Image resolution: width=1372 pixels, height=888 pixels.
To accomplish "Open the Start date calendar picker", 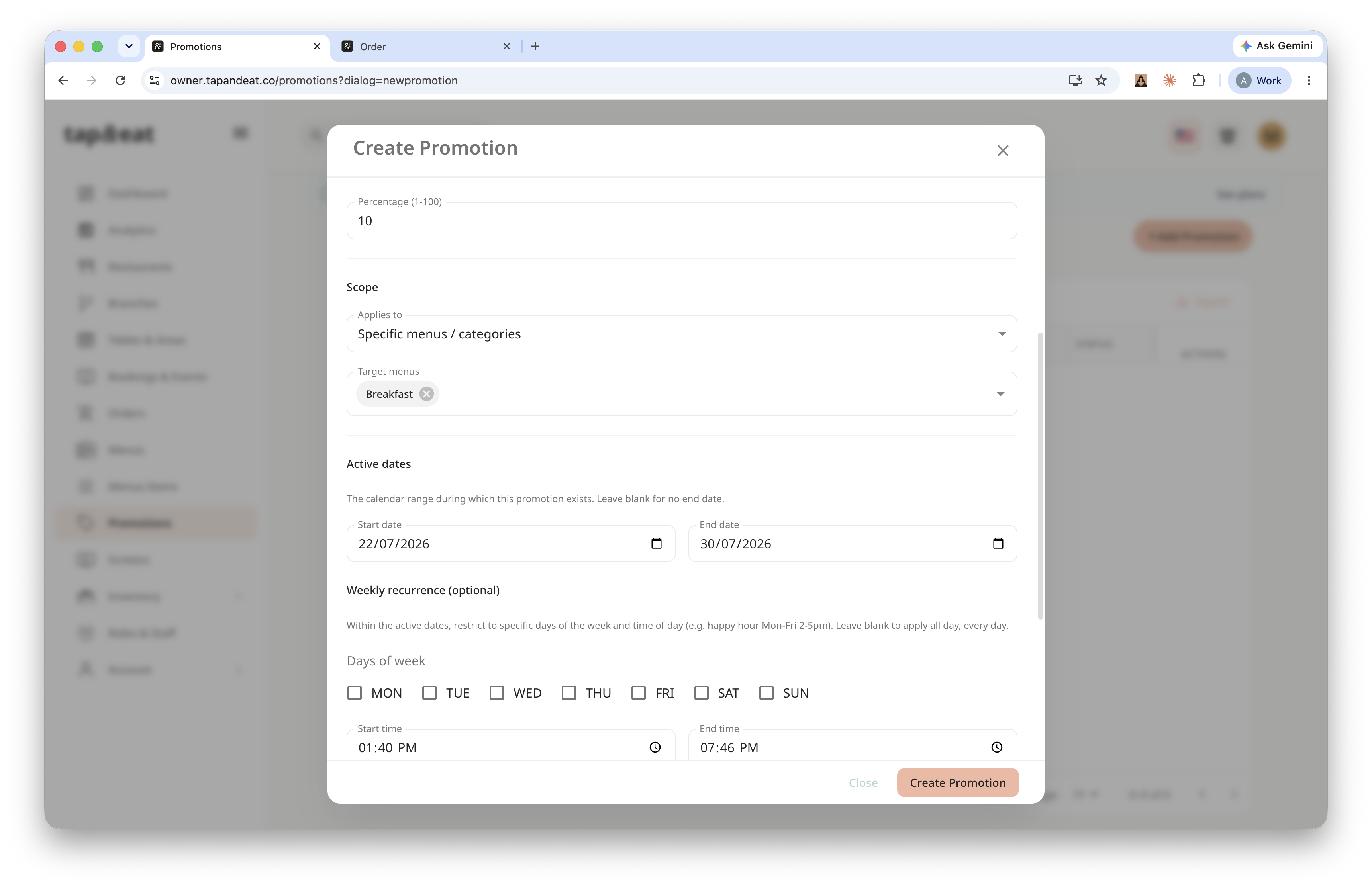I will (x=656, y=544).
